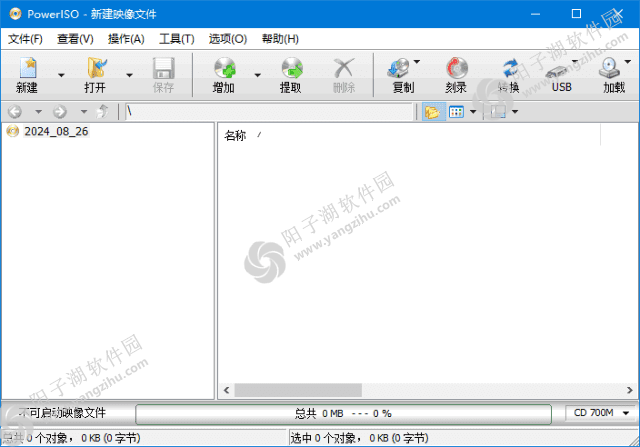The image size is (640, 447).
Task: Select the 2024_08_26 tree node
Action: [56, 131]
